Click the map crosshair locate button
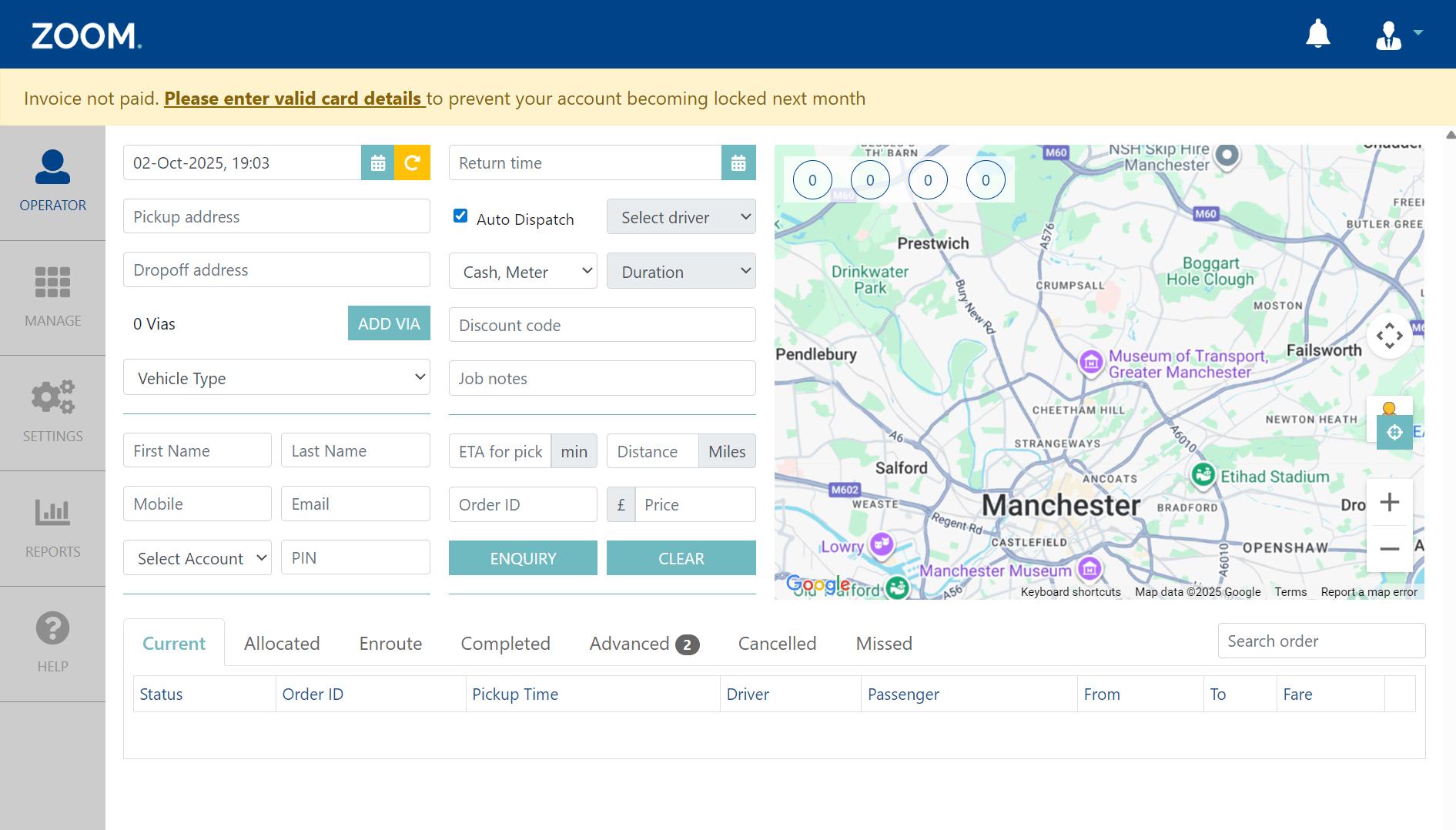 point(1394,433)
